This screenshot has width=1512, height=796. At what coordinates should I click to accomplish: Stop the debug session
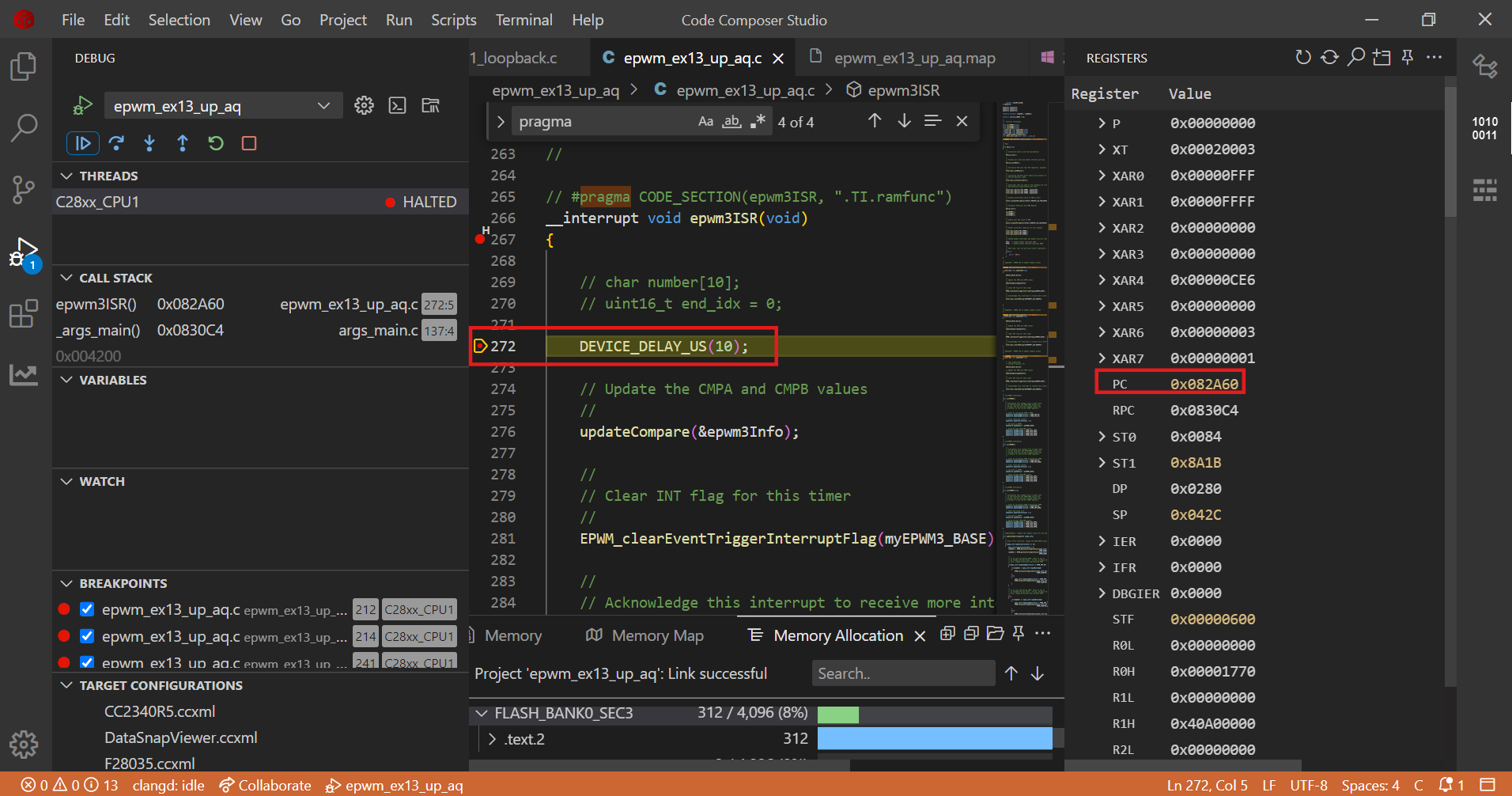[249, 143]
